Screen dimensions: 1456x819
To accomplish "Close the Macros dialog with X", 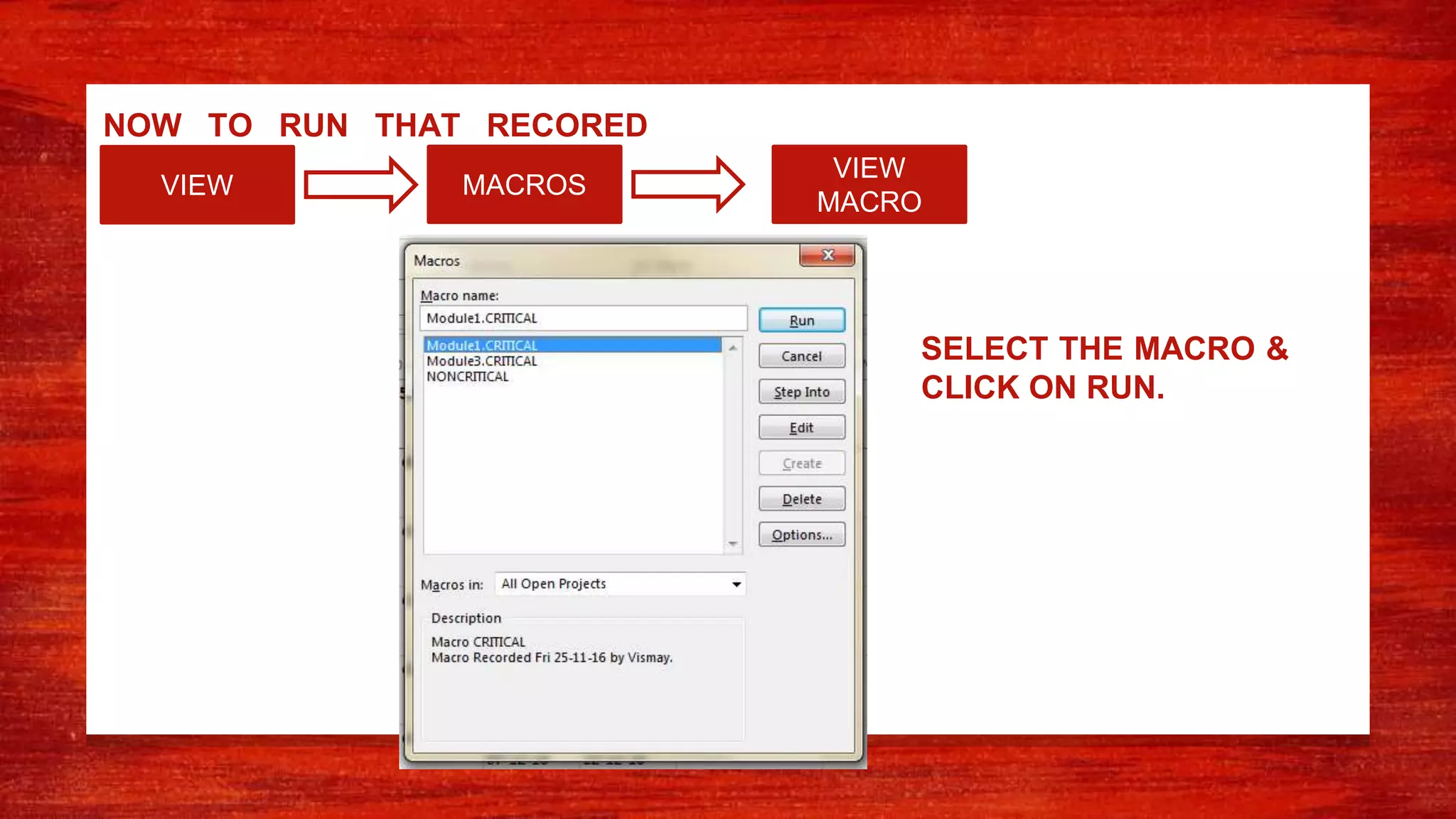I will point(828,255).
